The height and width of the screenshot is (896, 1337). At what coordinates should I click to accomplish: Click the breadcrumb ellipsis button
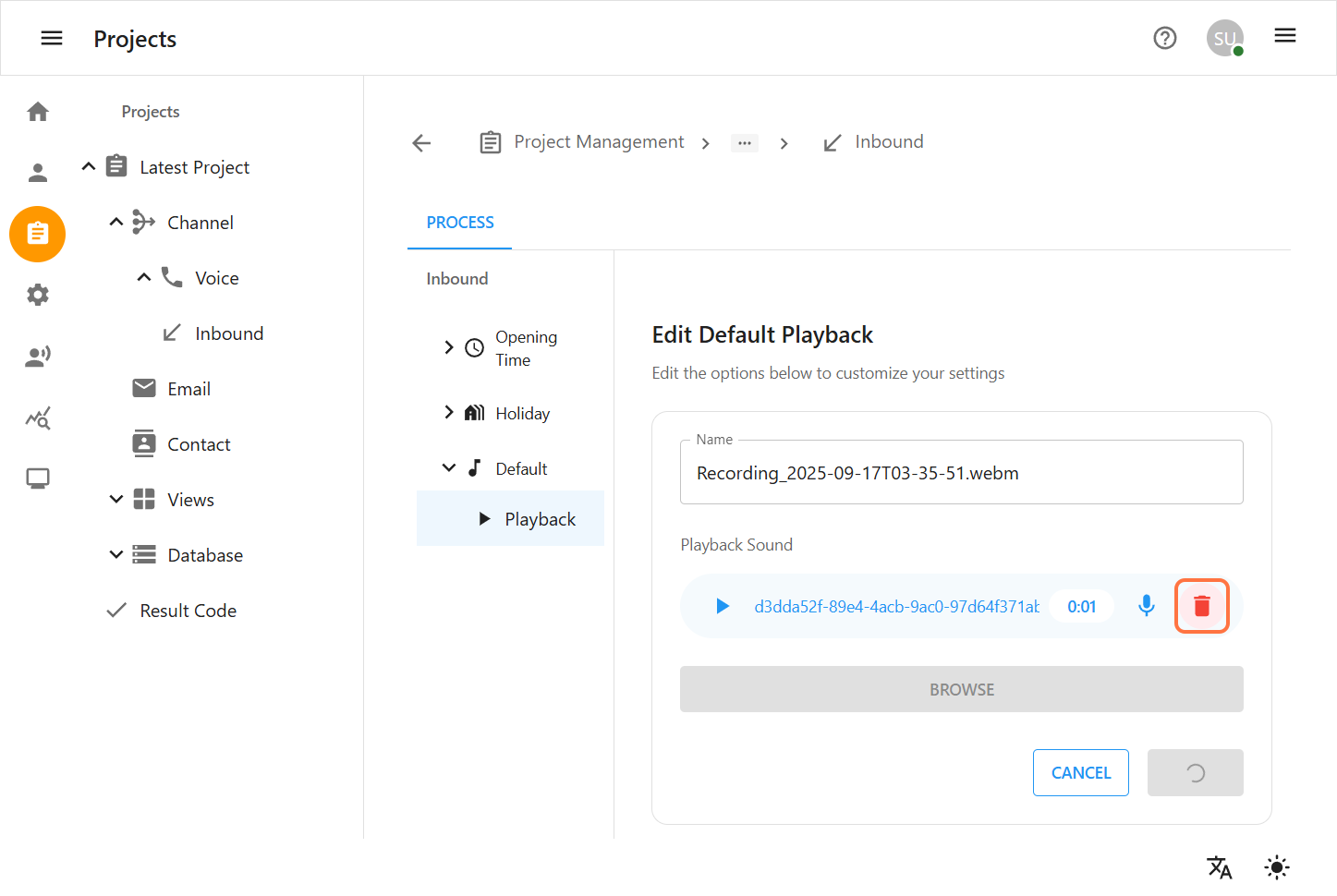pos(744,143)
